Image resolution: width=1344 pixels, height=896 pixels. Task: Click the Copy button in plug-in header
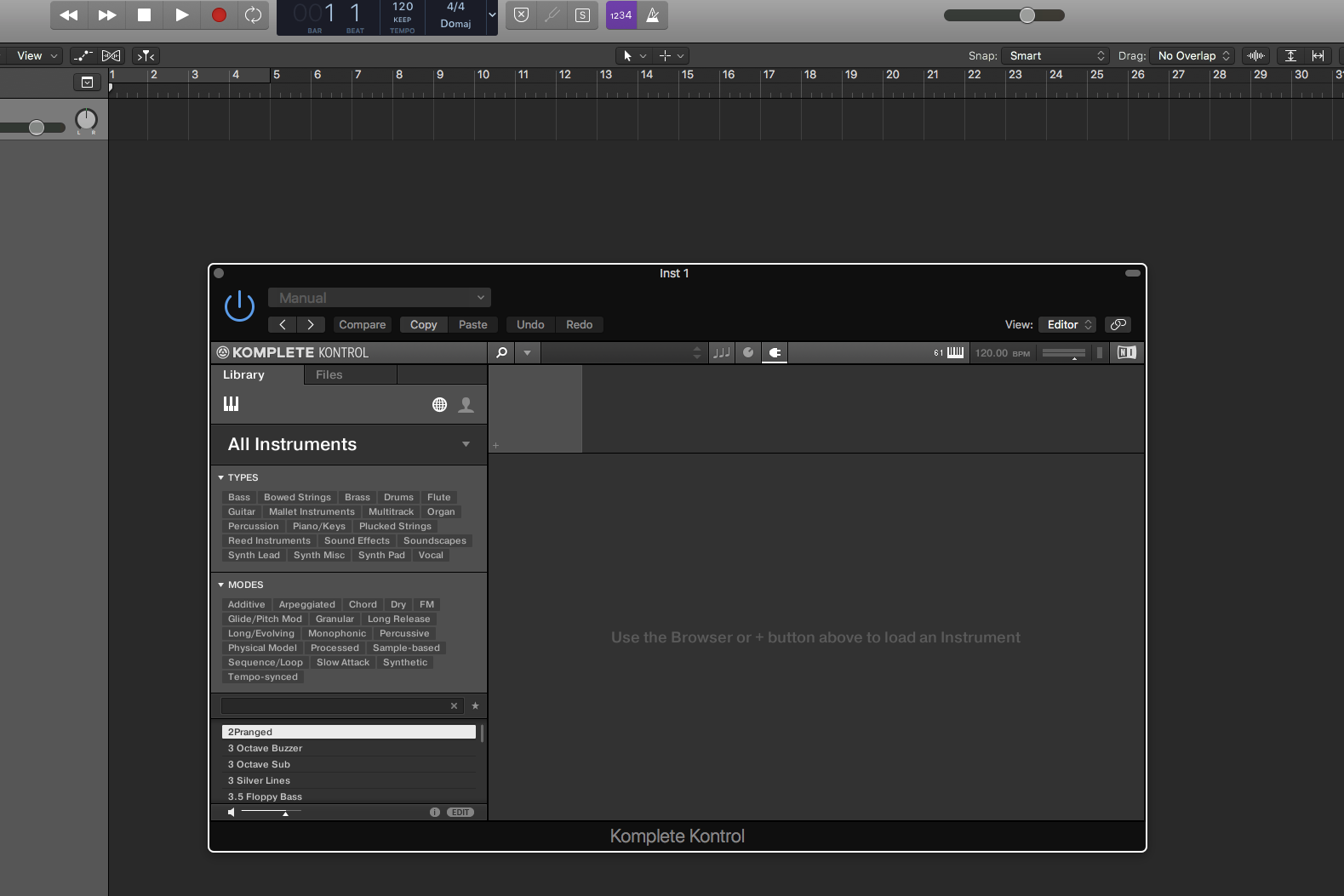pyautogui.click(x=424, y=324)
